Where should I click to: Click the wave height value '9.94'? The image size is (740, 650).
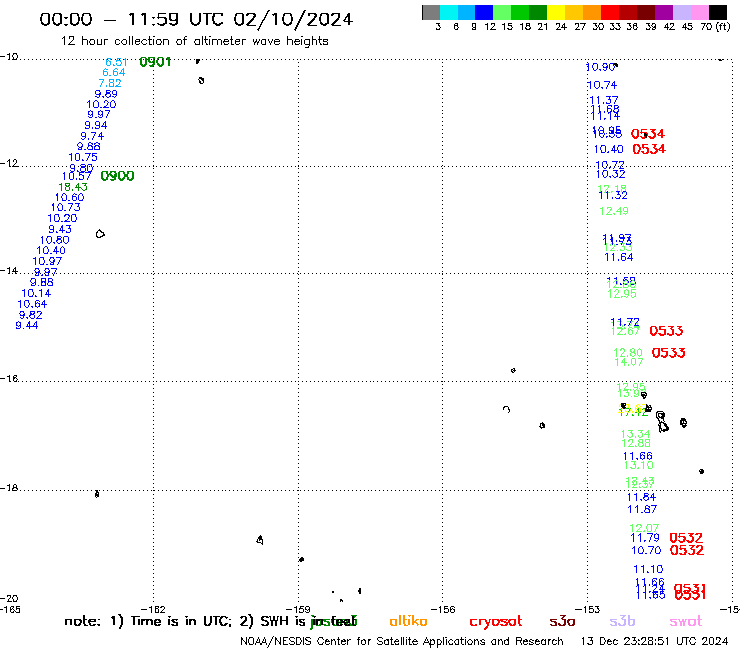tap(96, 125)
